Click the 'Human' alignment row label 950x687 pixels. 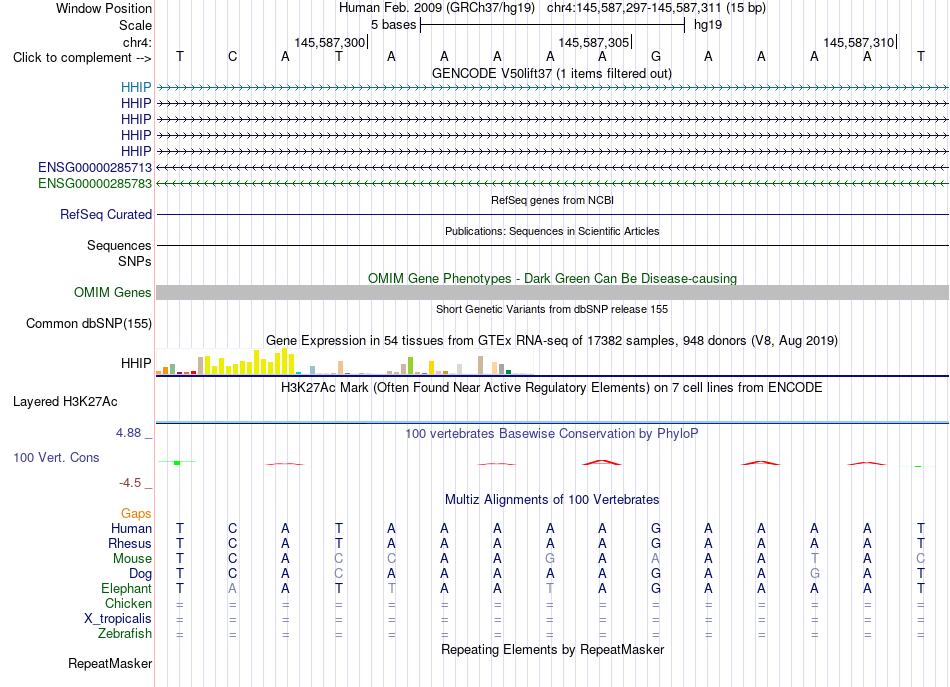point(131,528)
